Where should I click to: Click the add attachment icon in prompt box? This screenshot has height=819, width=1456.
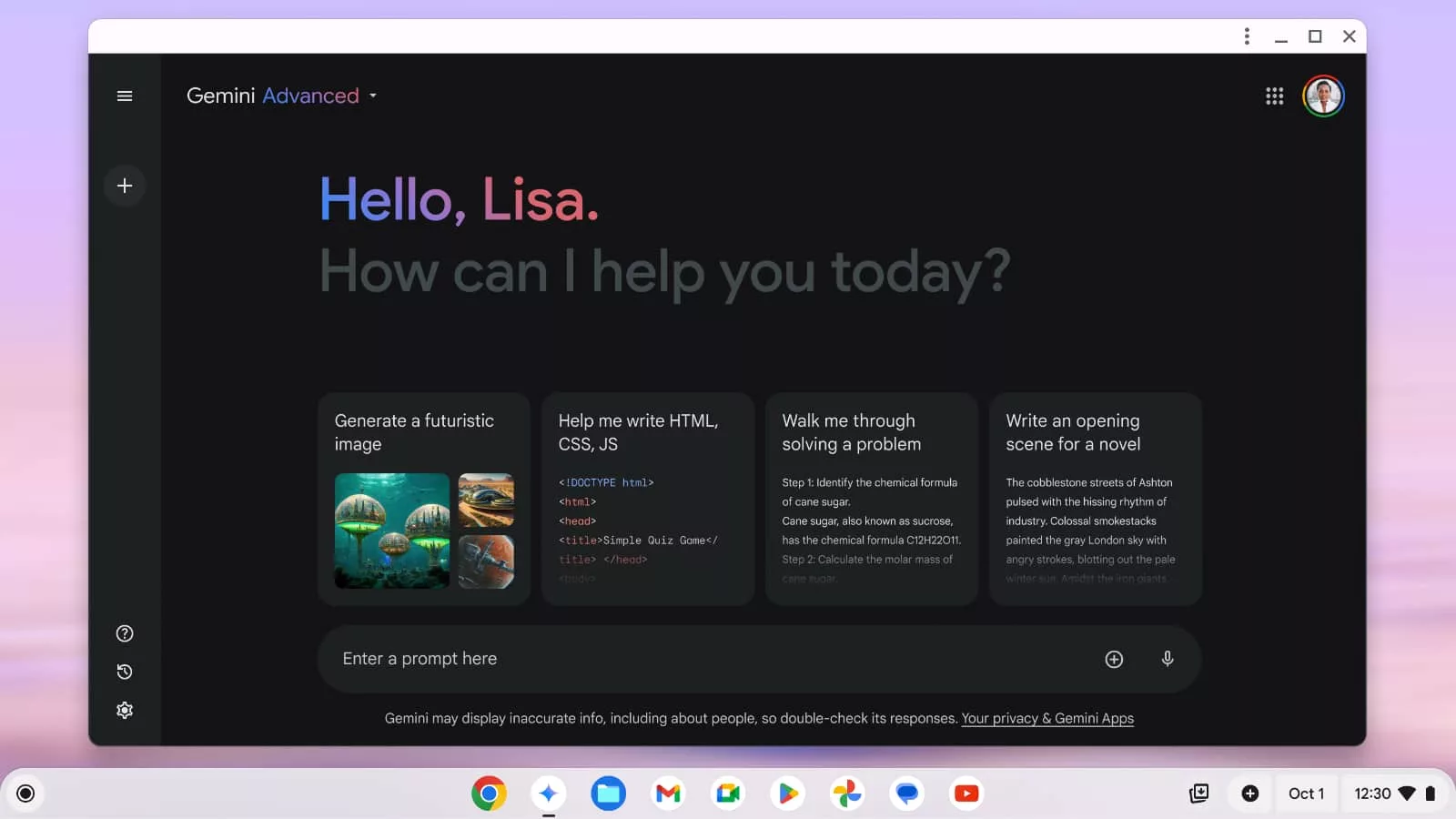(1114, 659)
